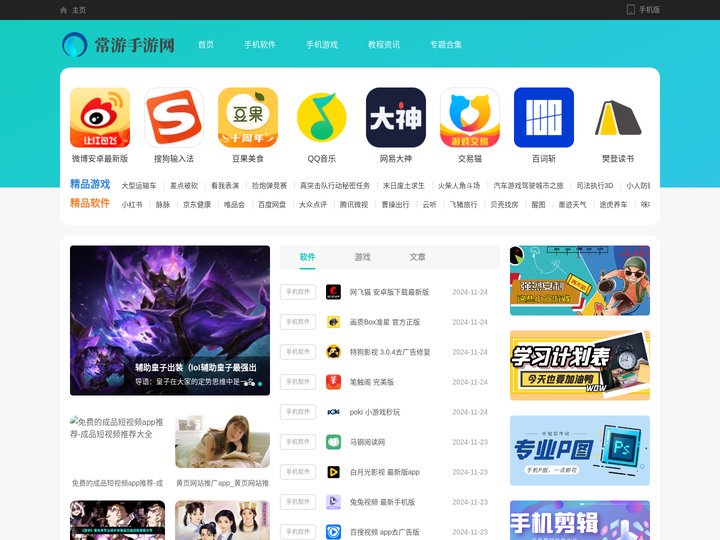
Task: Open the 黄页网站推广app girl thumbnail
Action: (222, 442)
